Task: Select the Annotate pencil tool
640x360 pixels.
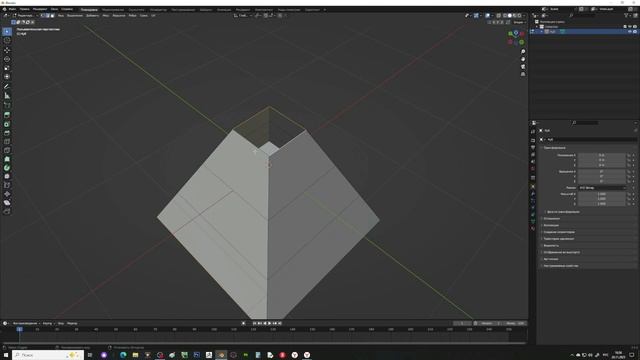Action: pyautogui.click(x=7, y=87)
